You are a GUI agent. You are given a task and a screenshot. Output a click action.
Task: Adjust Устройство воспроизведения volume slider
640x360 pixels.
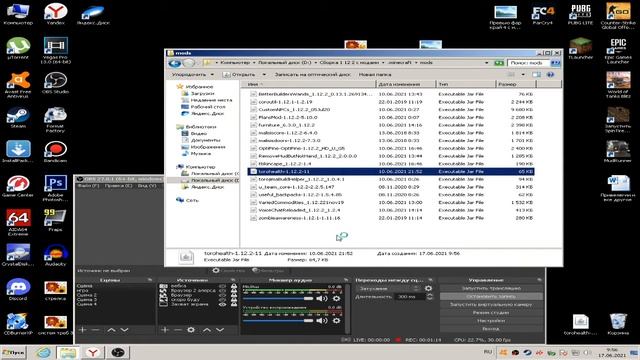click(x=278, y=321)
